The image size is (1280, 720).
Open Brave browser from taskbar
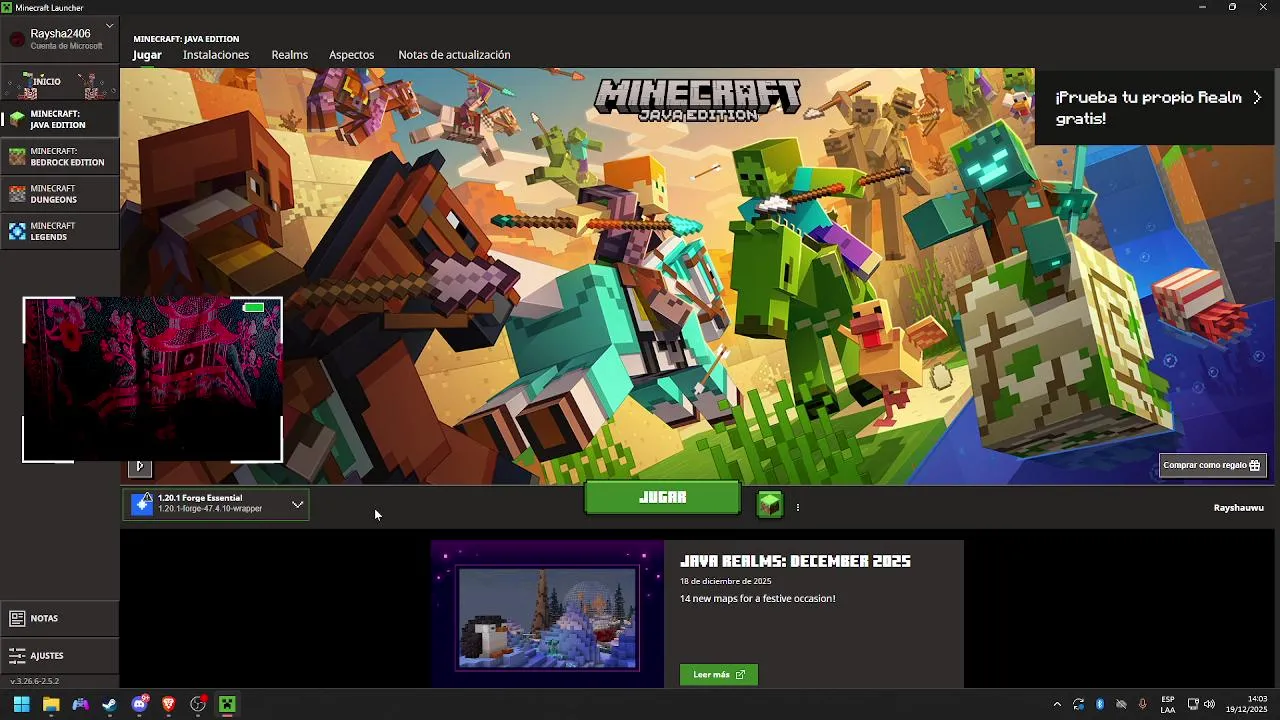[x=168, y=704]
